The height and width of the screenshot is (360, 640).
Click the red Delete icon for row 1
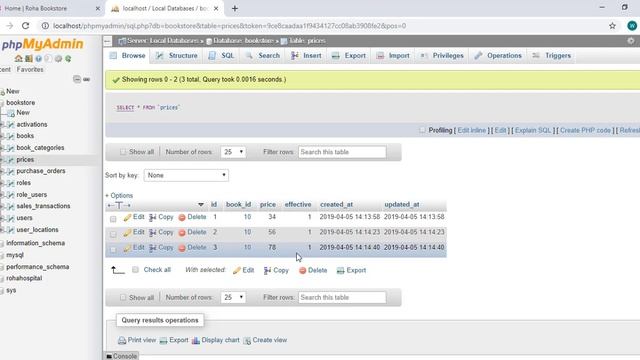tap(182, 218)
